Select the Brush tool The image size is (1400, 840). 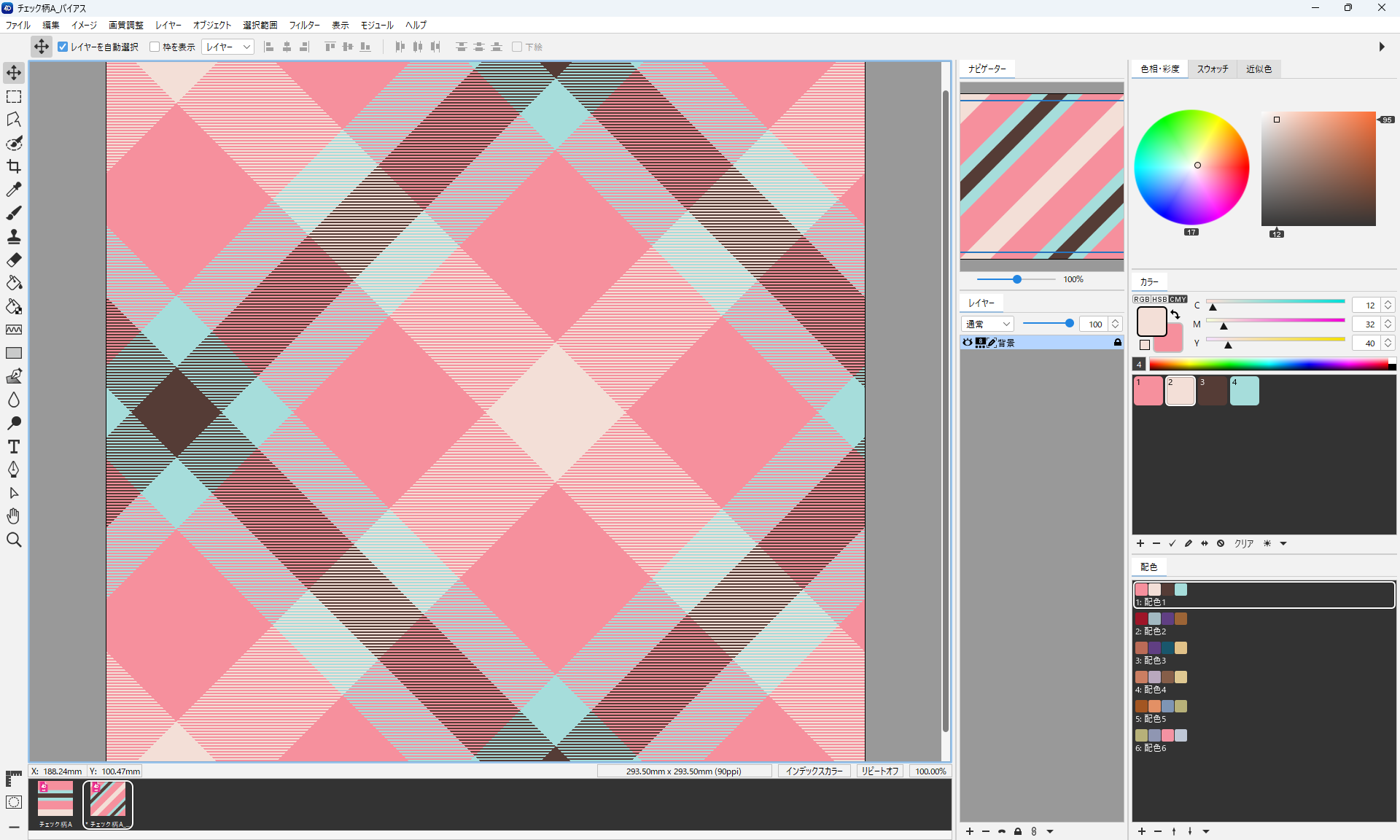pyautogui.click(x=14, y=213)
